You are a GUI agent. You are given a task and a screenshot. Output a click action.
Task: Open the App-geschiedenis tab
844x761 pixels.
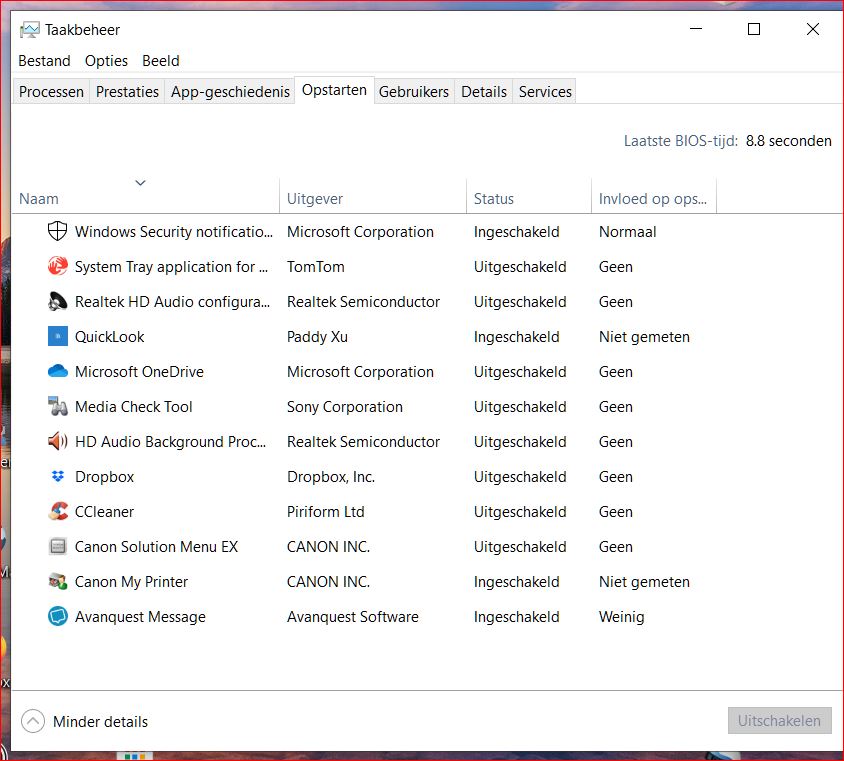pyautogui.click(x=230, y=92)
